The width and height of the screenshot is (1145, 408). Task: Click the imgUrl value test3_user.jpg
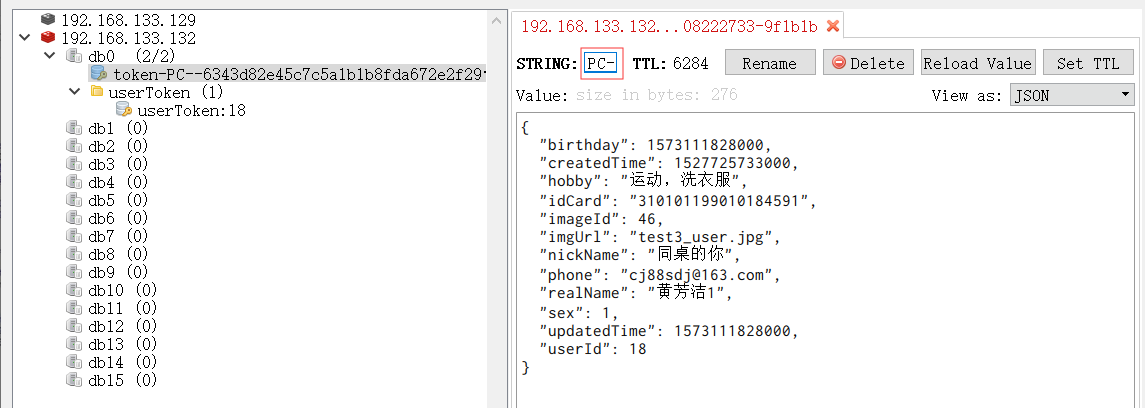pos(705,237)
